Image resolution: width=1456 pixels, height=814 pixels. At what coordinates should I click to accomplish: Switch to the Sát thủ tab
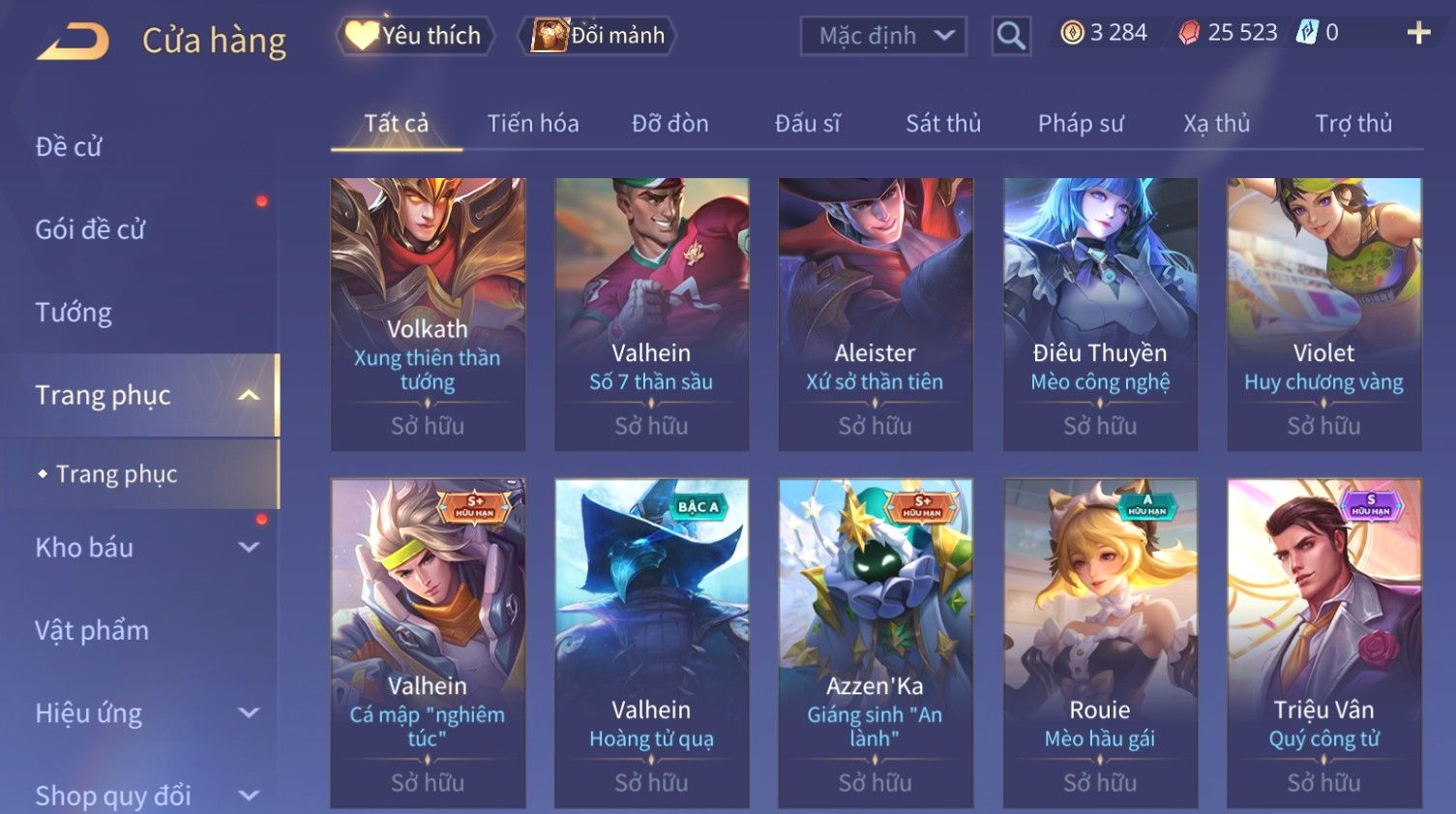point(943,123)
